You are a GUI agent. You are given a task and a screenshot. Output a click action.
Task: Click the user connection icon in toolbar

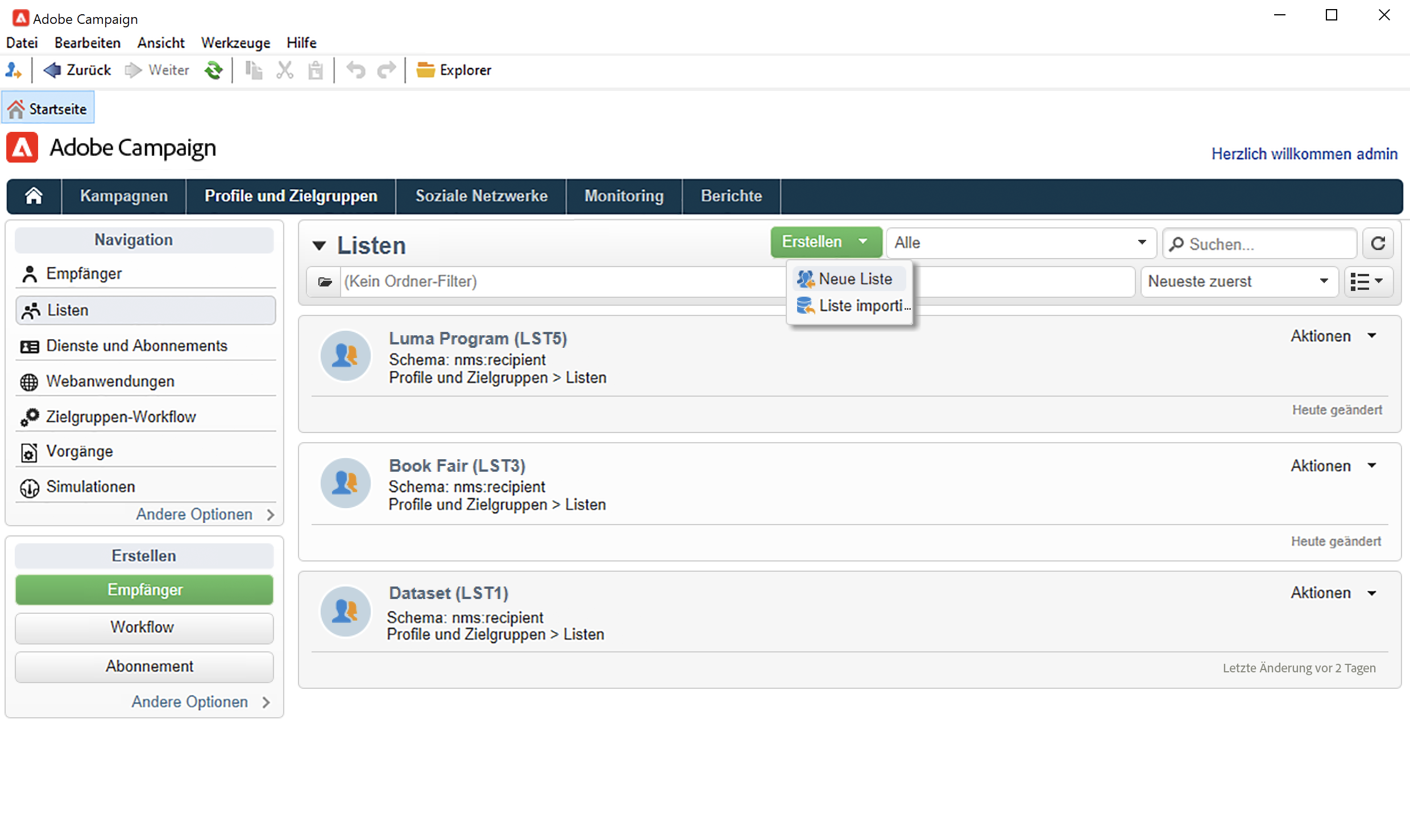coord(14,70)
